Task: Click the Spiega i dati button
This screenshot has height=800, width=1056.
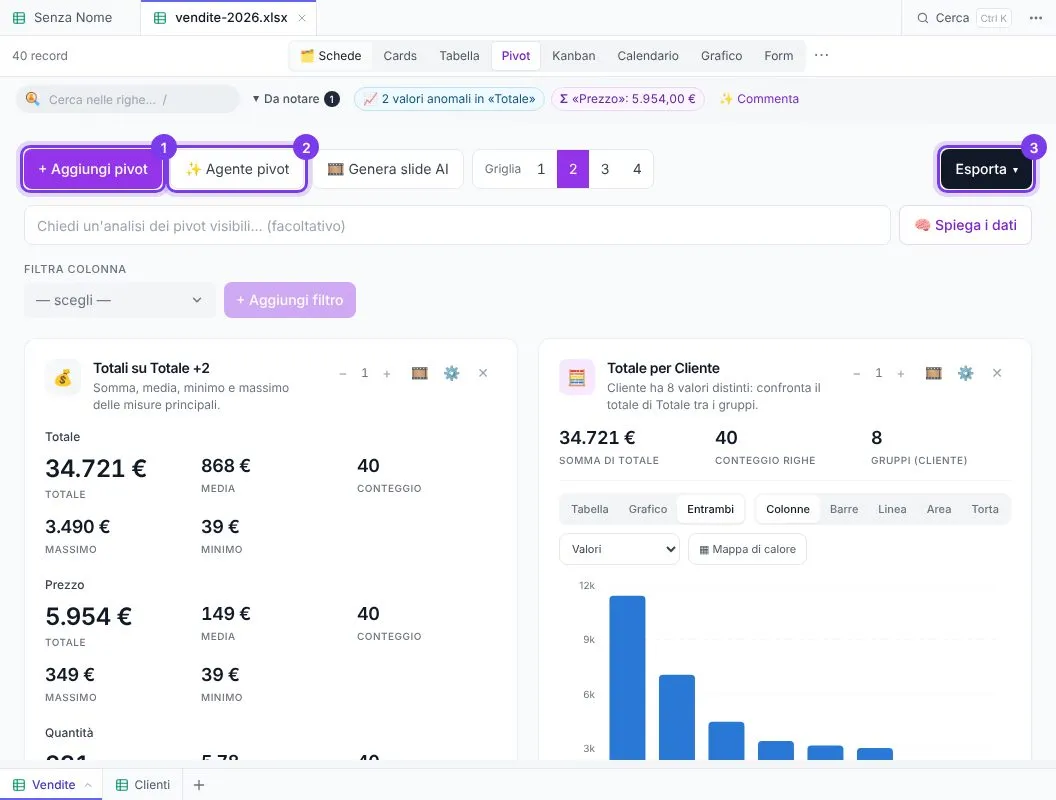Action: pyautogui.click(x=965, y=226)
